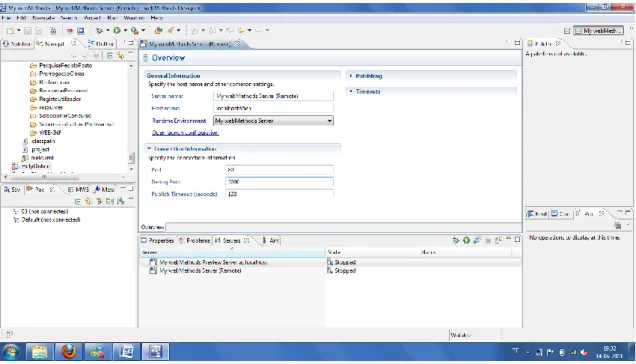Switch to the MWS tab in left lower panel
636x364 pixels.
point(78,189)
